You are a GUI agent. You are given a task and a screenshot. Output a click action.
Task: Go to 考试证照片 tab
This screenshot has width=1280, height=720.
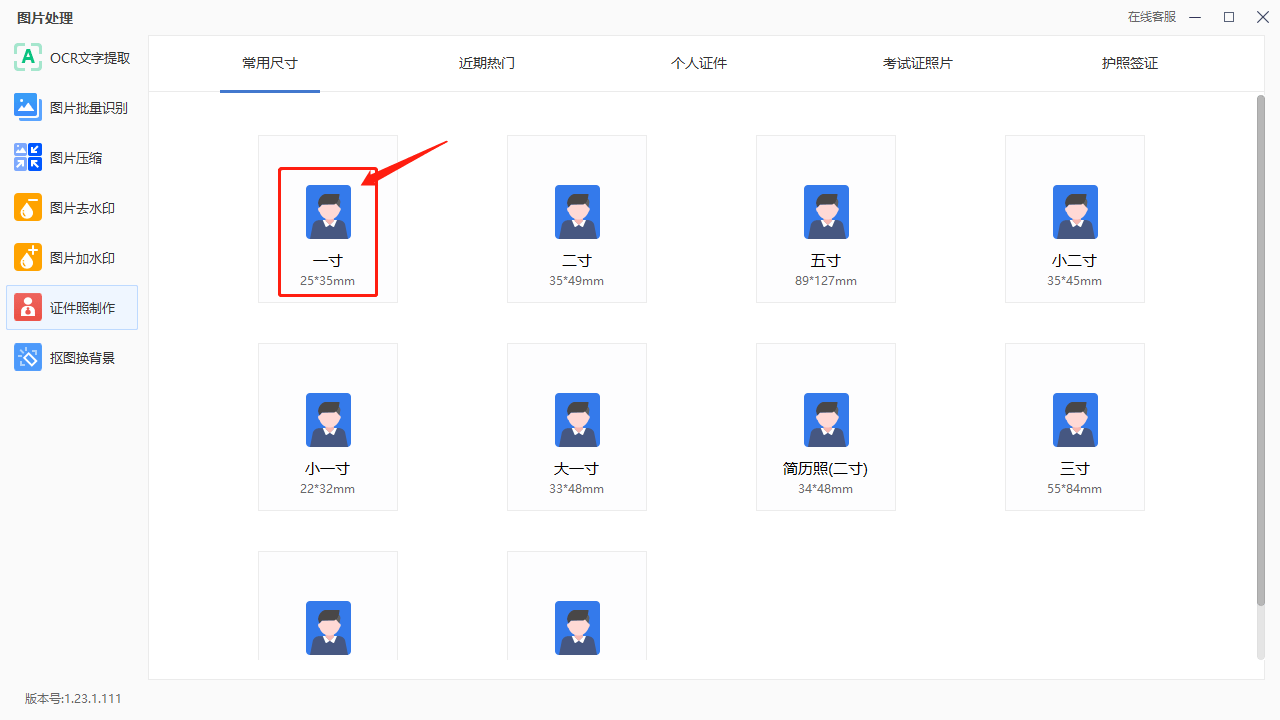point(918,63)
